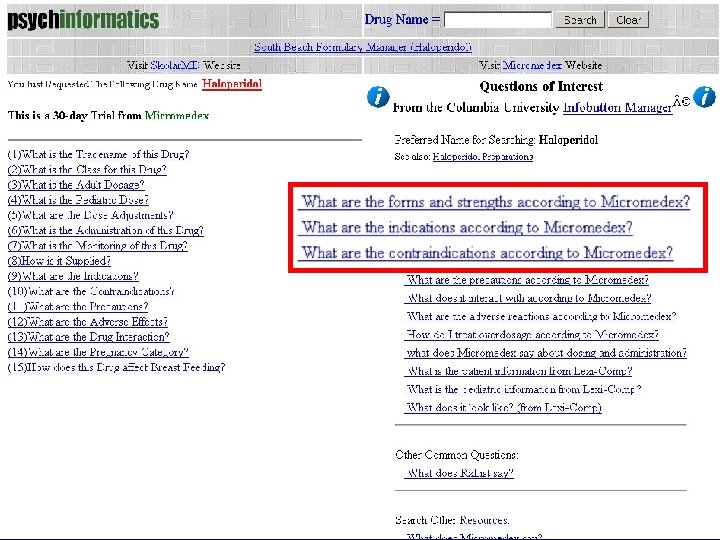Open South Beach Formulary Manager (Haloperidol) link
This screenshot has width=720, height=540.
(x=363, y=47)
